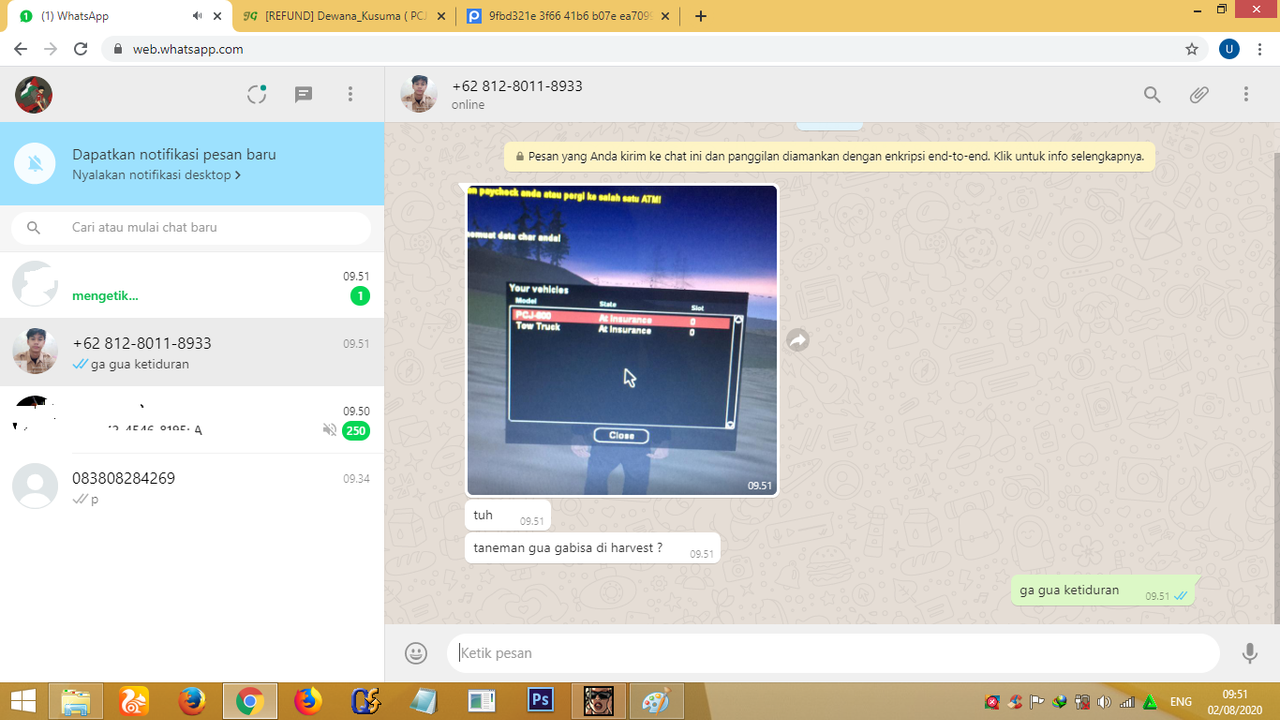Switch to the 9fbd321e tab
This screenshot has width=1280, height=720.
point(567,16)
